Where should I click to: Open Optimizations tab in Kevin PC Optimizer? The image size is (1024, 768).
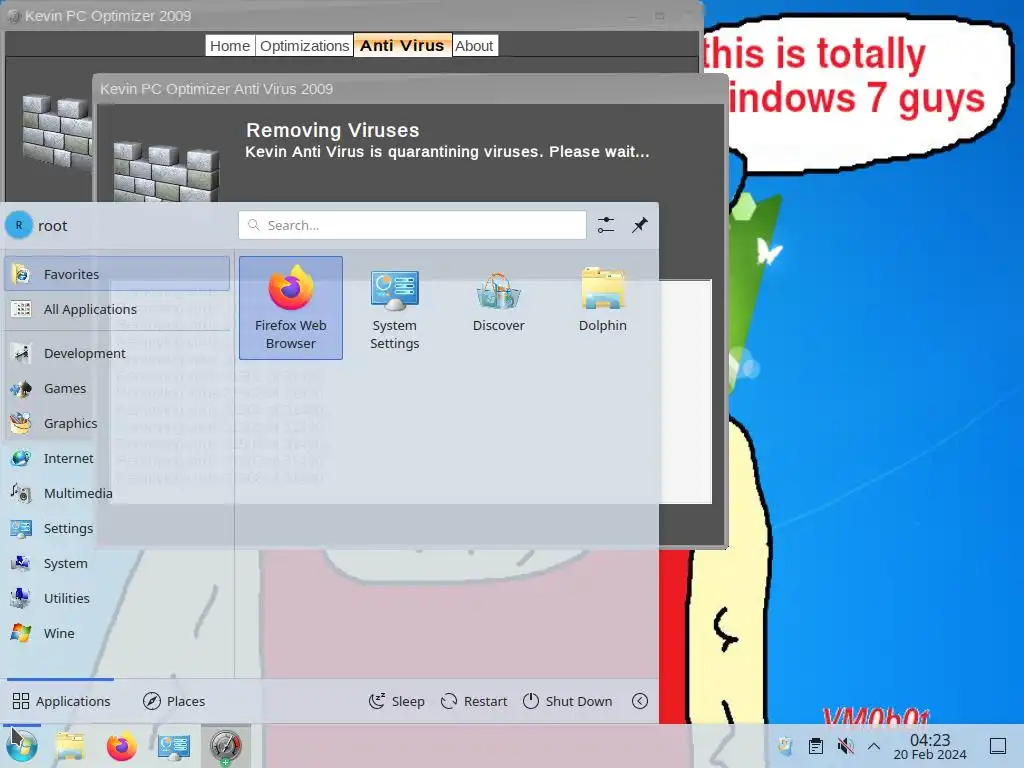click(x=304, y=46)
